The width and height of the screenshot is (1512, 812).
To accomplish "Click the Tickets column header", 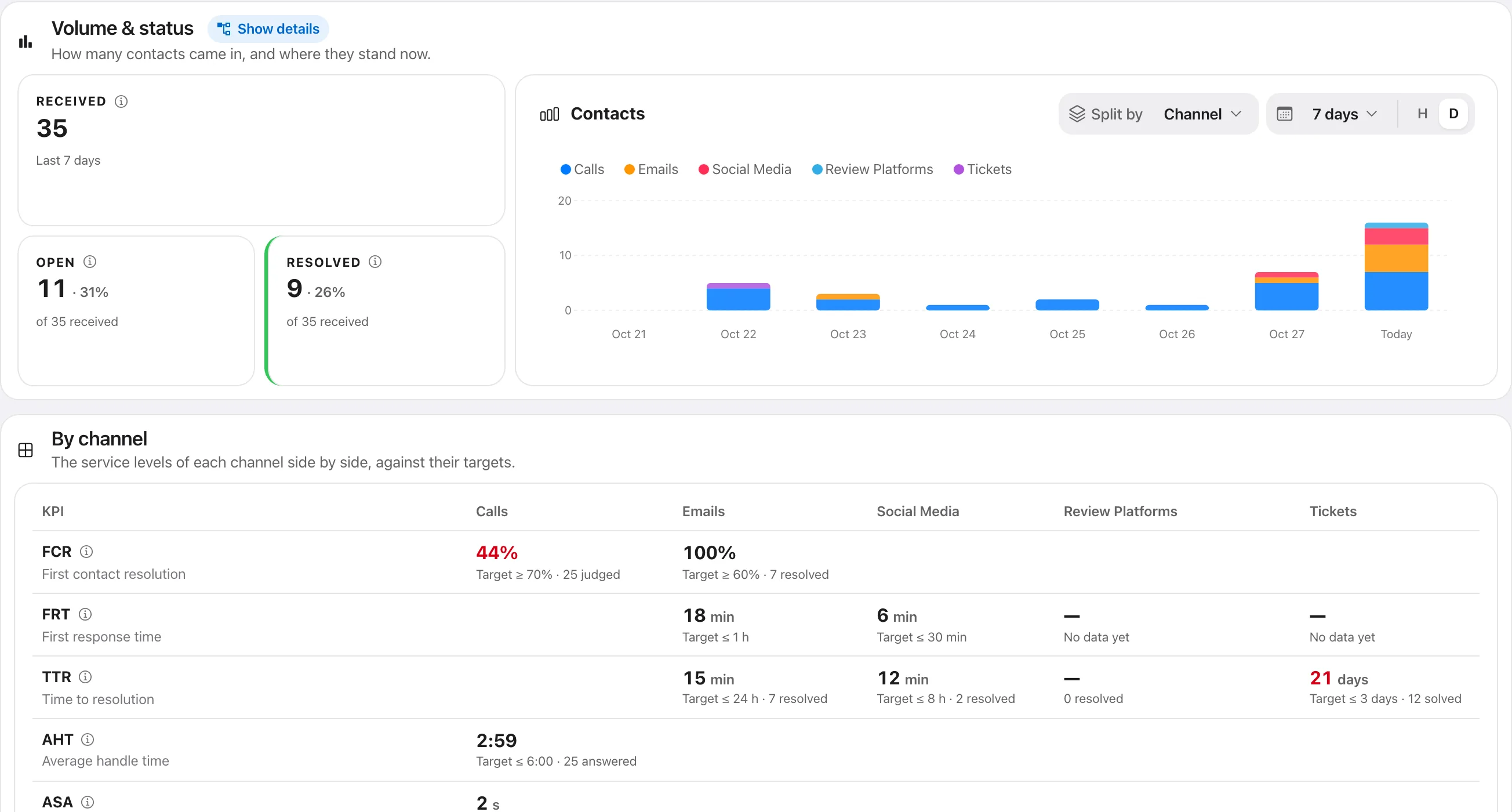I will pos(1333,512).
